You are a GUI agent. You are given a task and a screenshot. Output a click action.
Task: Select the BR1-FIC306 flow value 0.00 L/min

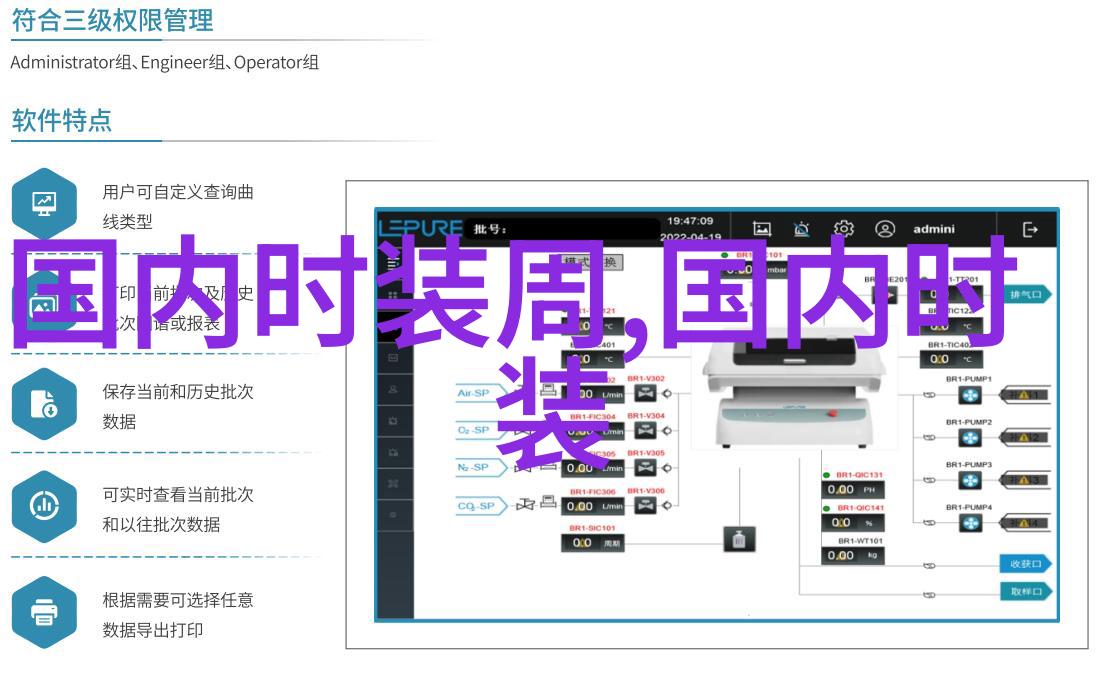point(592,506)
